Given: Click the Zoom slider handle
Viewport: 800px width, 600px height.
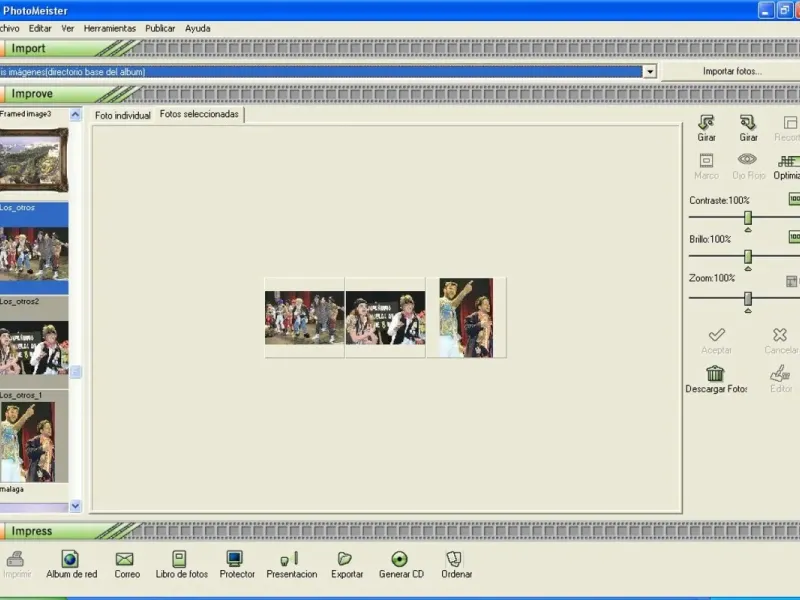Looking at the screenshot, I should (748, 298).
